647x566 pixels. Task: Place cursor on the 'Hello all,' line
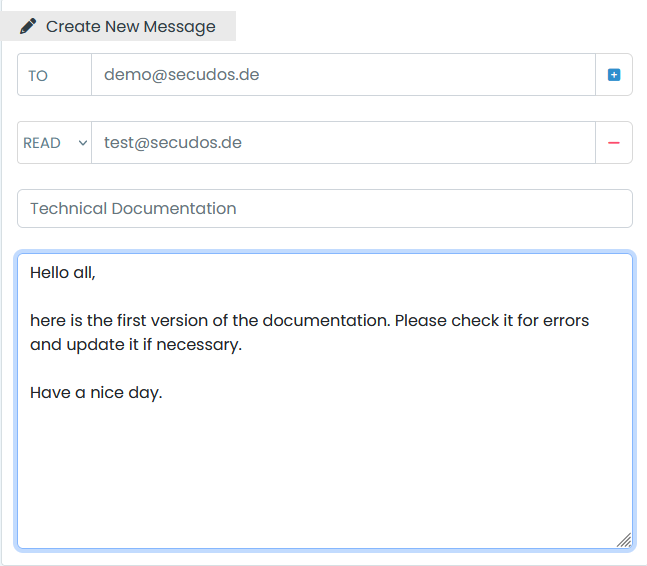(x=62, y=272)
